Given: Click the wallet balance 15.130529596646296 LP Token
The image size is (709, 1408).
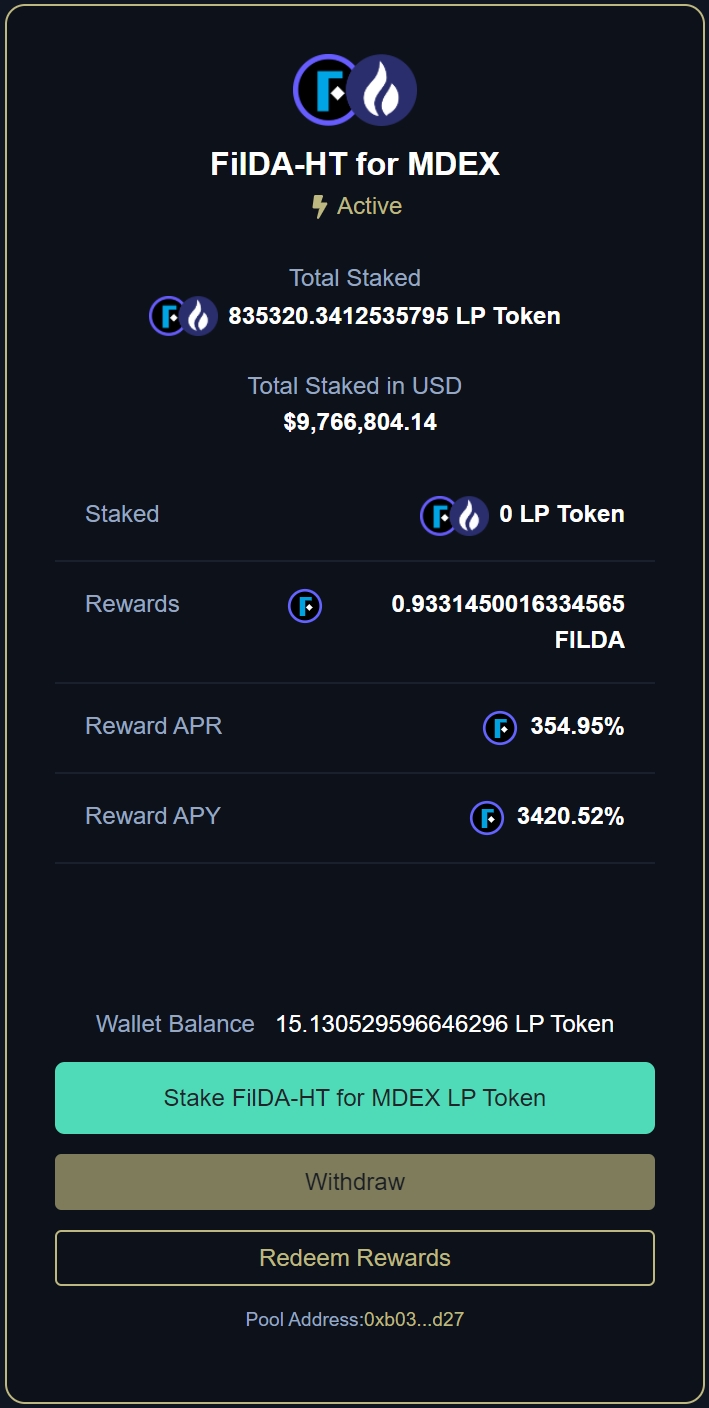Looking at the screenshot, I should [x=444, y=1024].
